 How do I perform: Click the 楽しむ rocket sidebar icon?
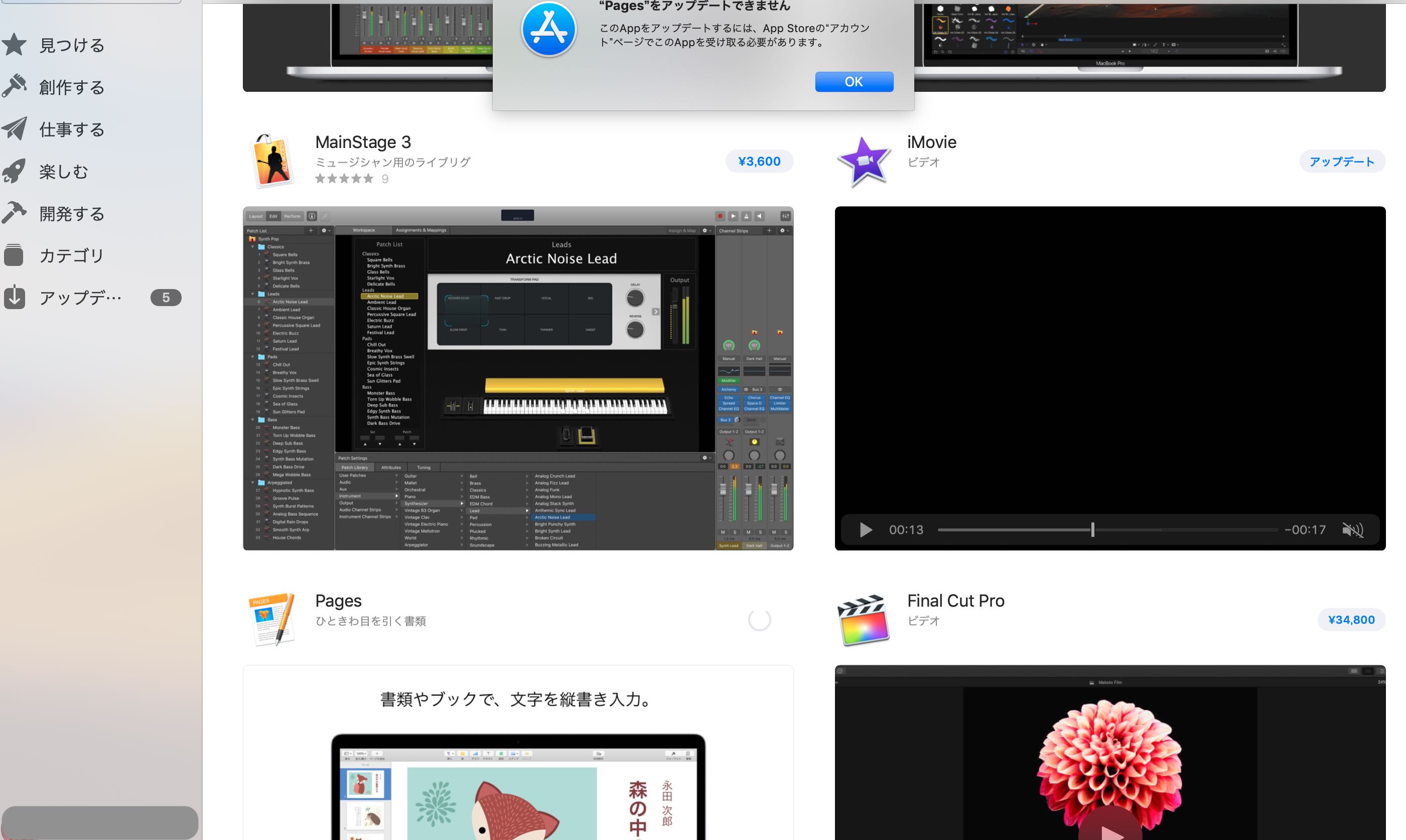[14, 171]
